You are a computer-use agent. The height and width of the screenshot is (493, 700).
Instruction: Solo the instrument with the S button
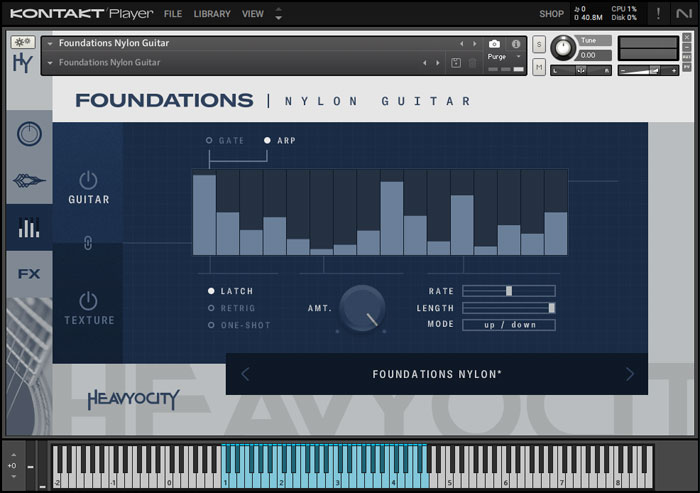(539, 44)
